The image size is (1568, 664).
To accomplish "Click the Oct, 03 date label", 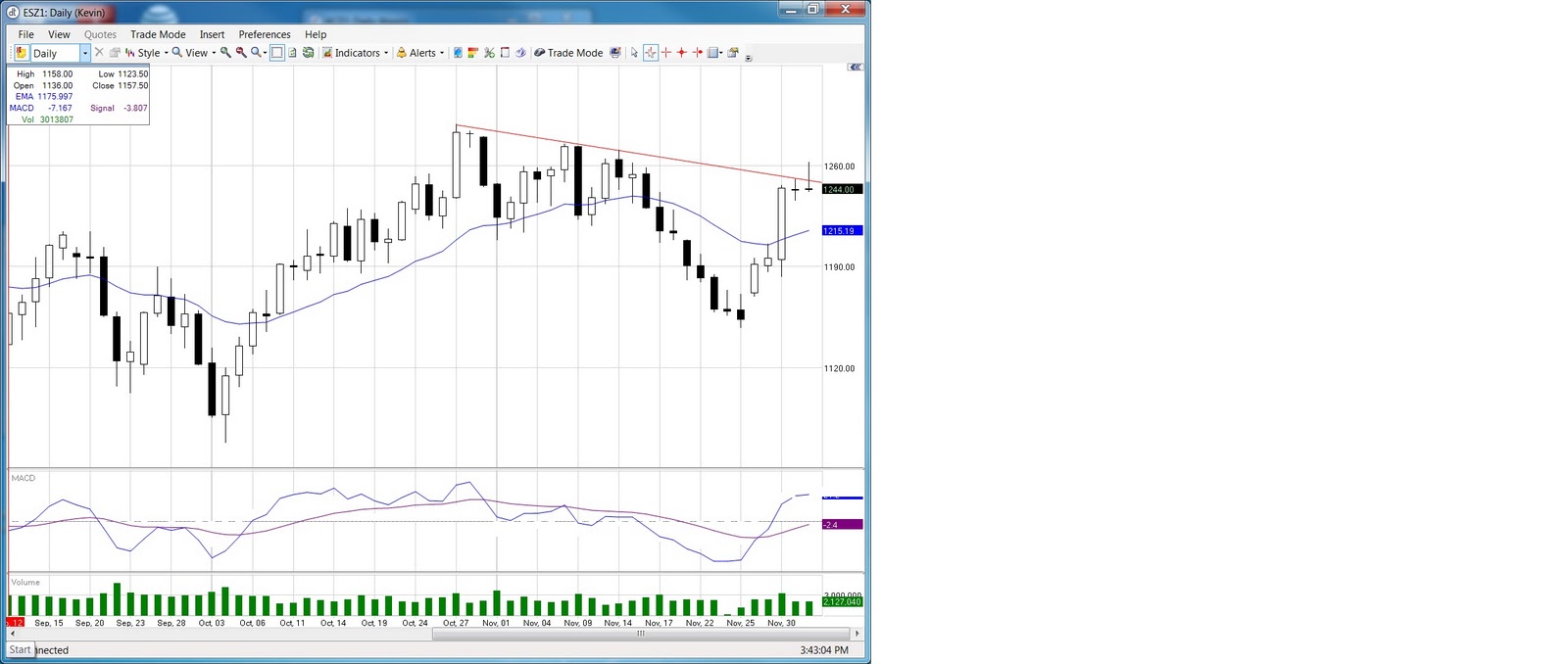I will click(212, 623).
